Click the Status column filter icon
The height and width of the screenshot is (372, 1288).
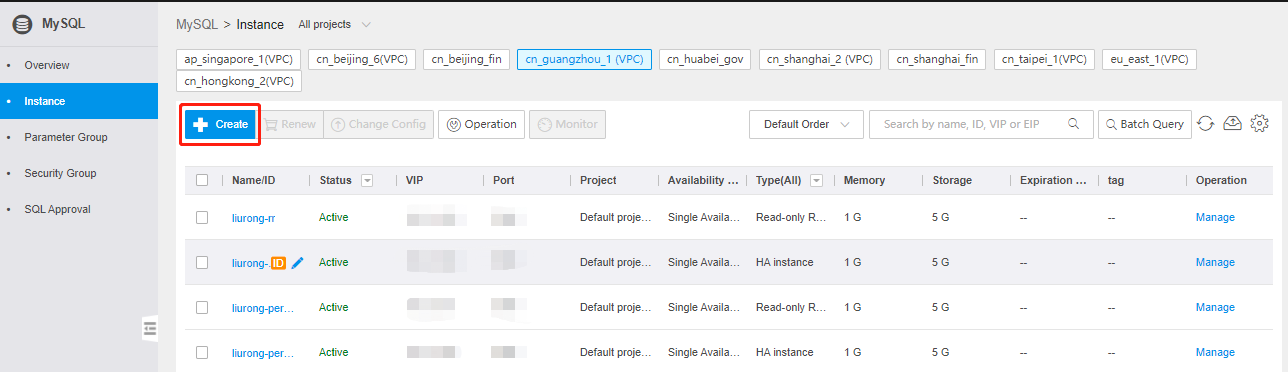(x=367, y=181)
